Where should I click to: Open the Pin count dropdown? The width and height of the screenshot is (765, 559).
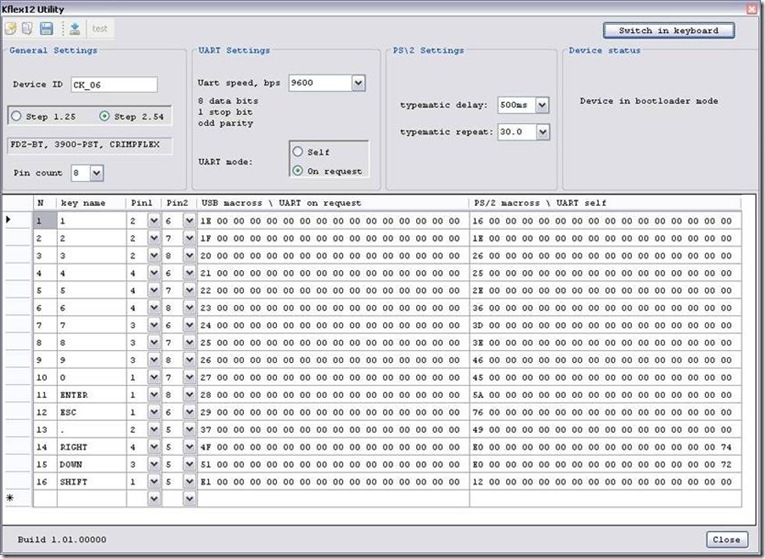point(97,173)
